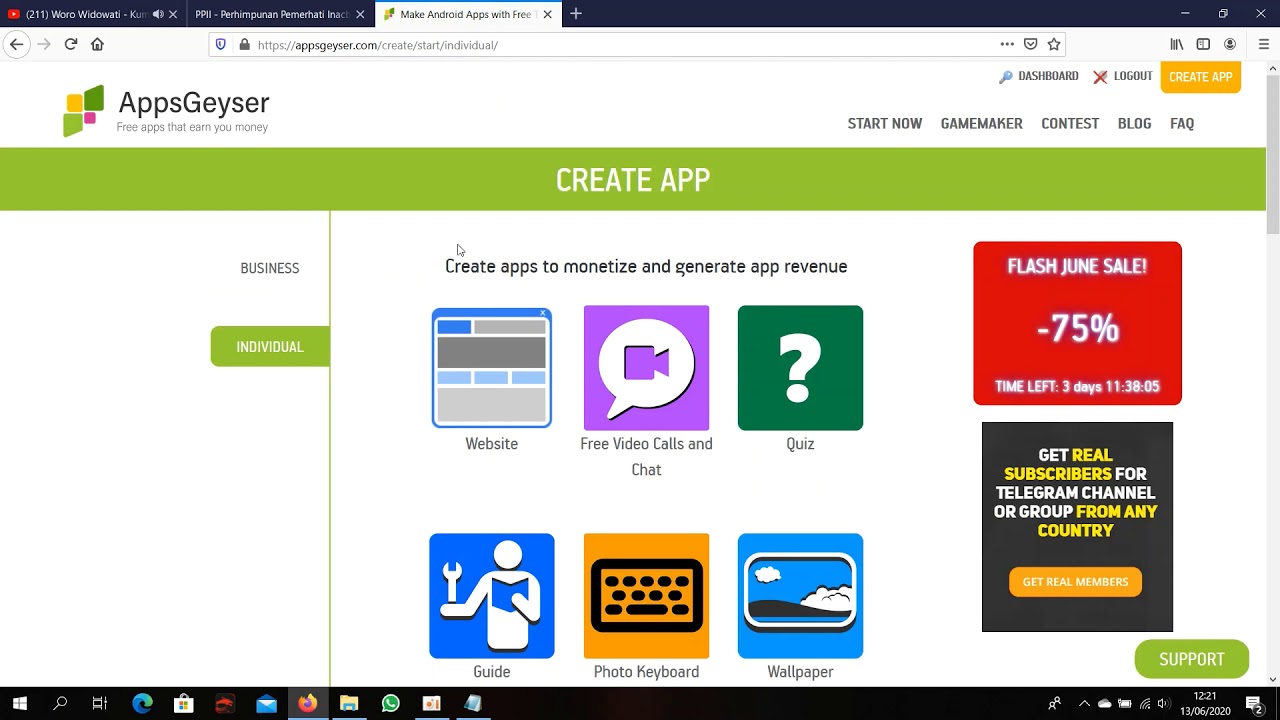Select the INDIVIDUAL category
The height and width of the screenshot is (720, 1280).
pyautogui.click(x=270, y=347)
